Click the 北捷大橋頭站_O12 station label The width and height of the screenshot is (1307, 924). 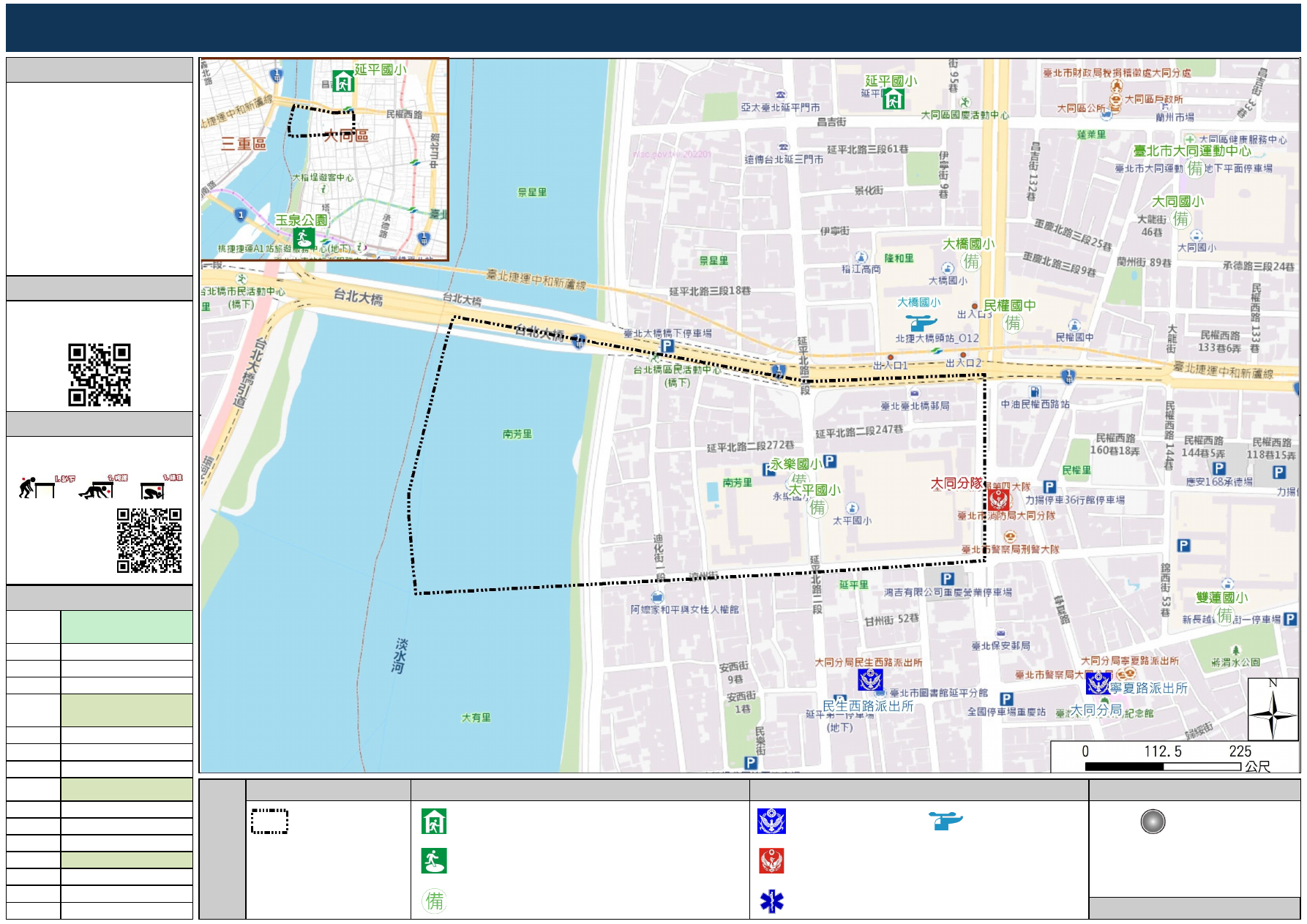[937, 338]
